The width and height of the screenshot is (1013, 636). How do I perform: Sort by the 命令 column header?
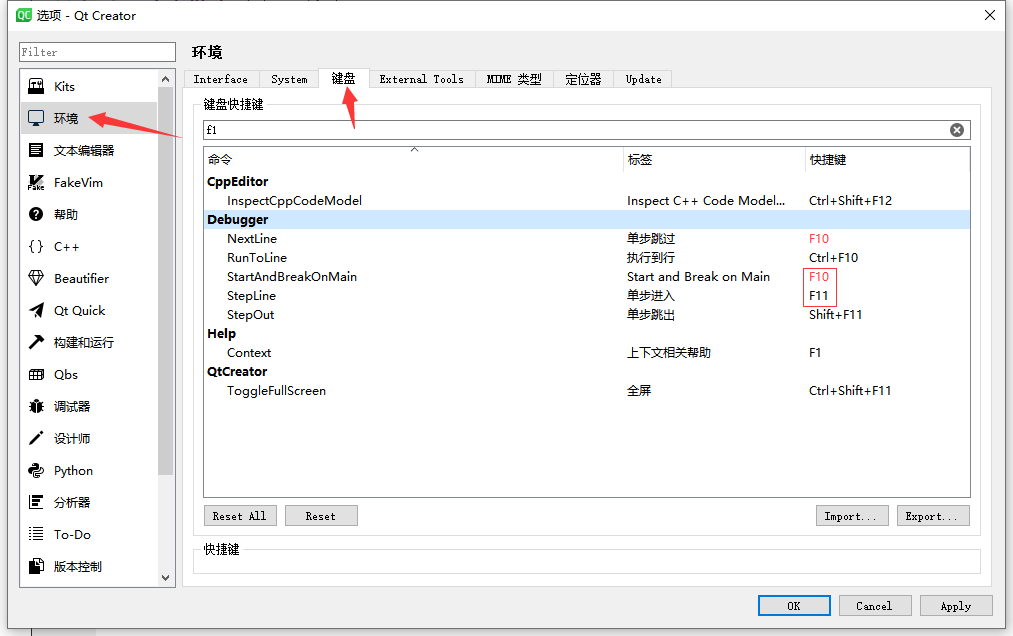pos(413,160)
